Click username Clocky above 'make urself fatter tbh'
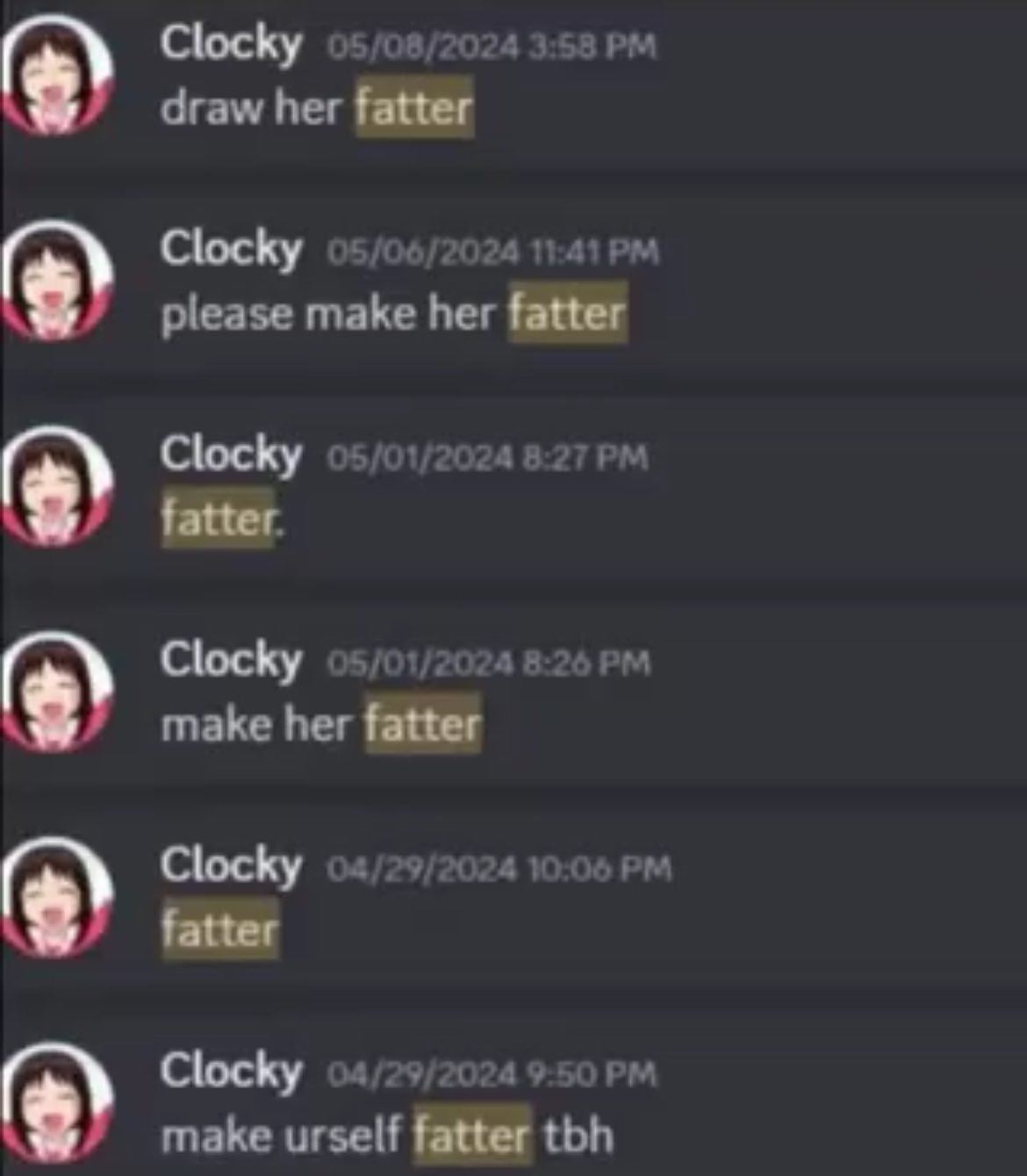 (231, 1072)
